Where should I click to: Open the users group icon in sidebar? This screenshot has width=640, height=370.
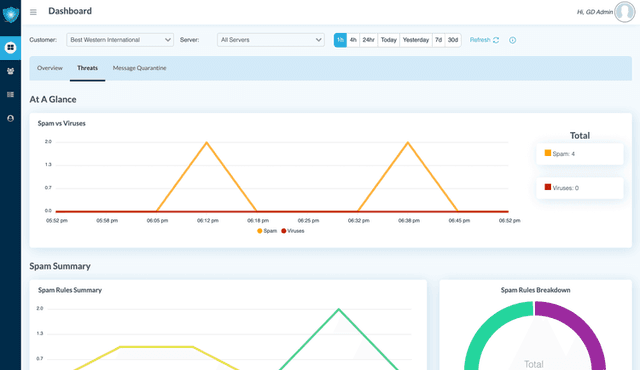[11, 71]
